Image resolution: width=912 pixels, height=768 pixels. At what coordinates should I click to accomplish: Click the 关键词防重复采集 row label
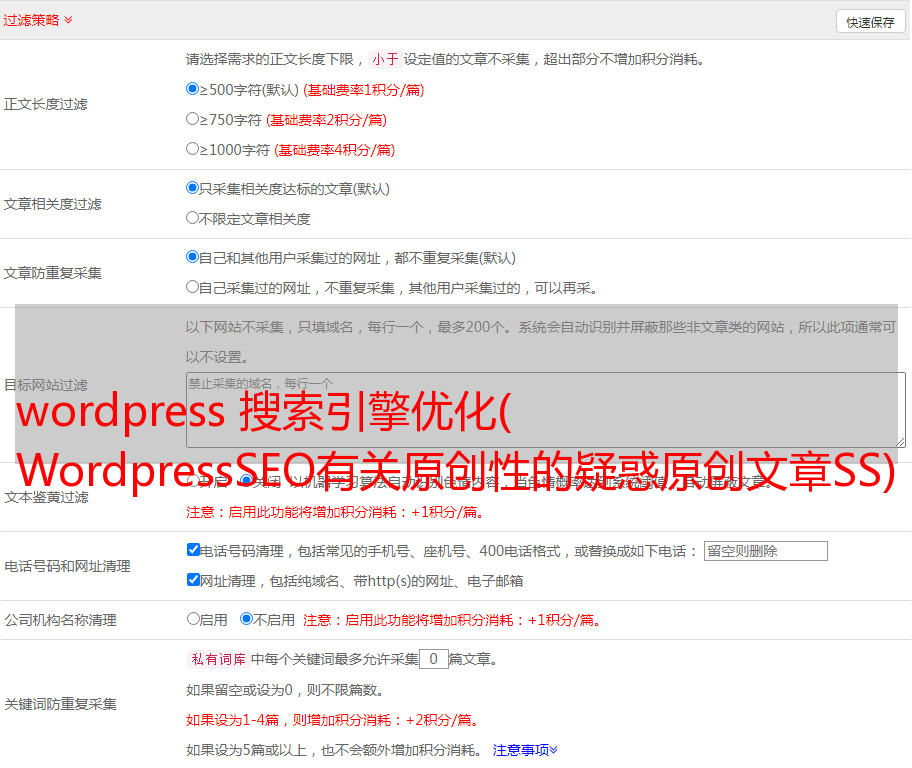click(60, 704)
